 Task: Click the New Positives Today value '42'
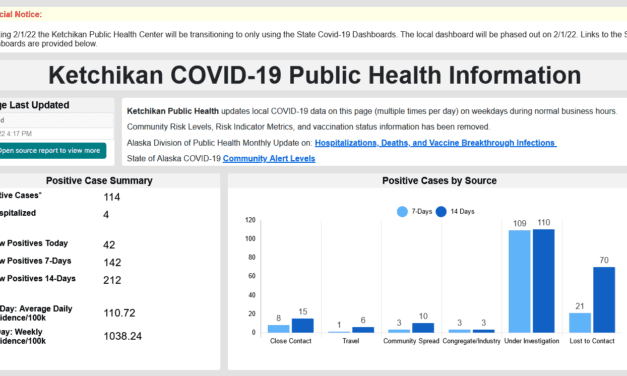click(x=109, y=245)
